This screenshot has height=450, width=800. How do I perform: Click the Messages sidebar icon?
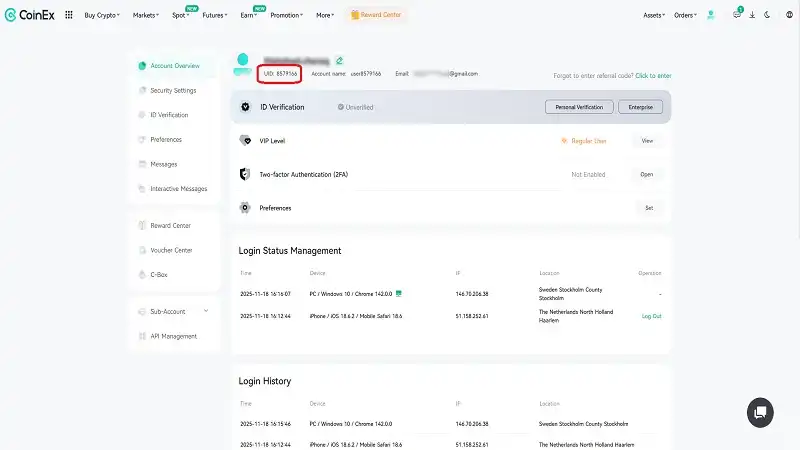coord(142,164)
